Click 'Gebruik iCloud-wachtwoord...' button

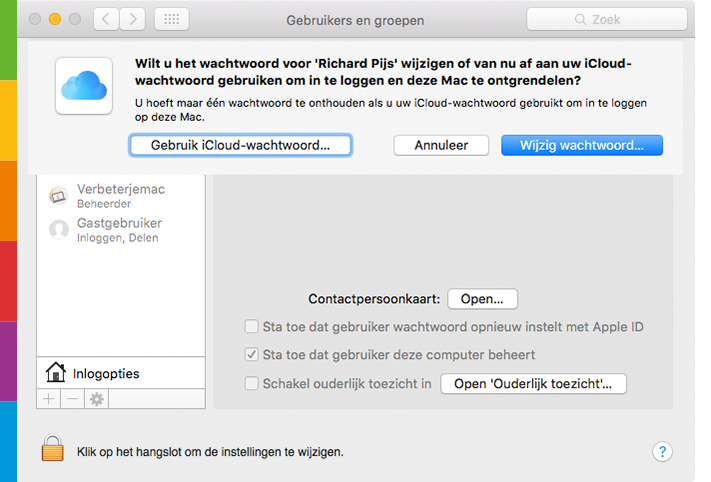(240, 145)
